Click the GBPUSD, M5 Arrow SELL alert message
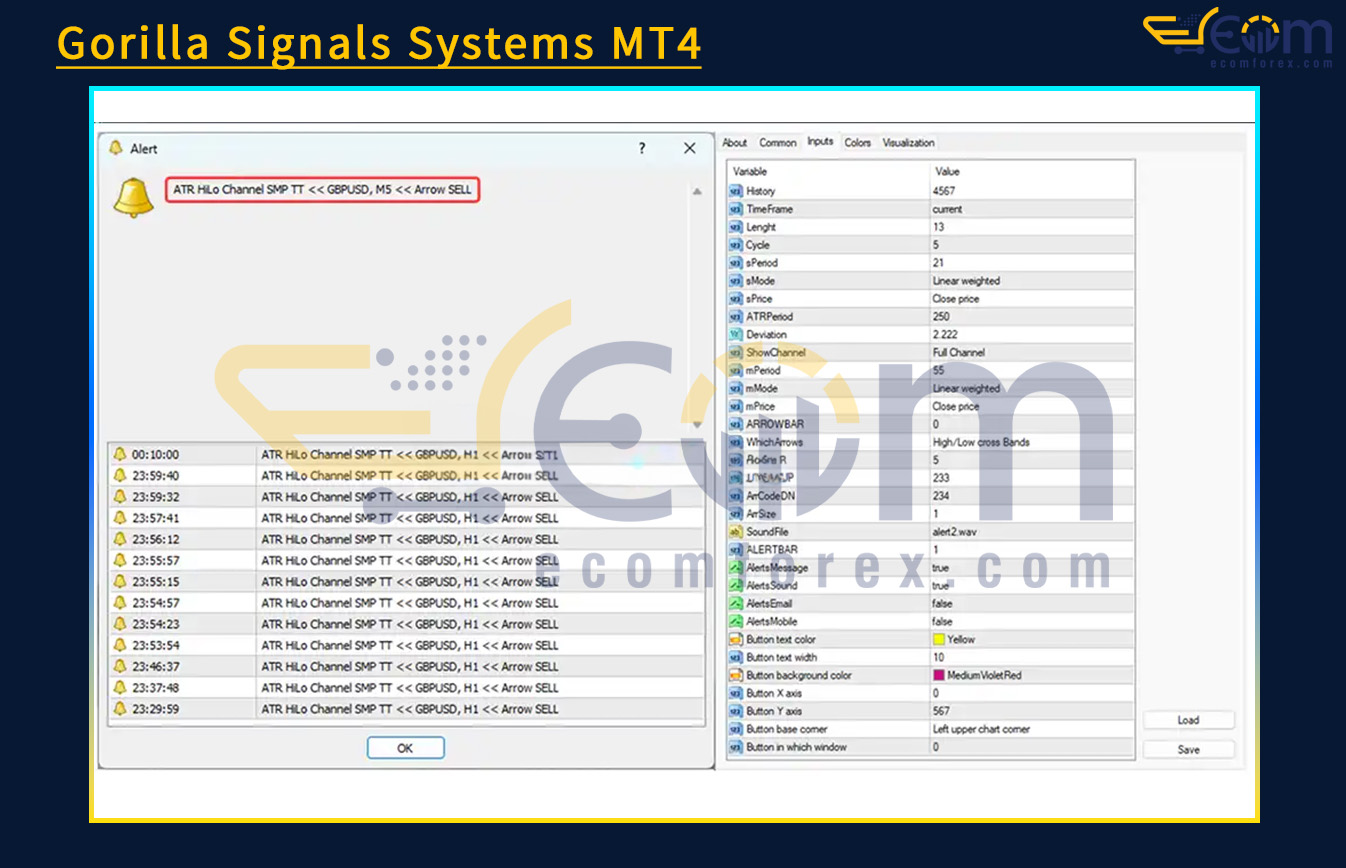This screenshot has height=868, width=1346. click(x=322, y=189)
